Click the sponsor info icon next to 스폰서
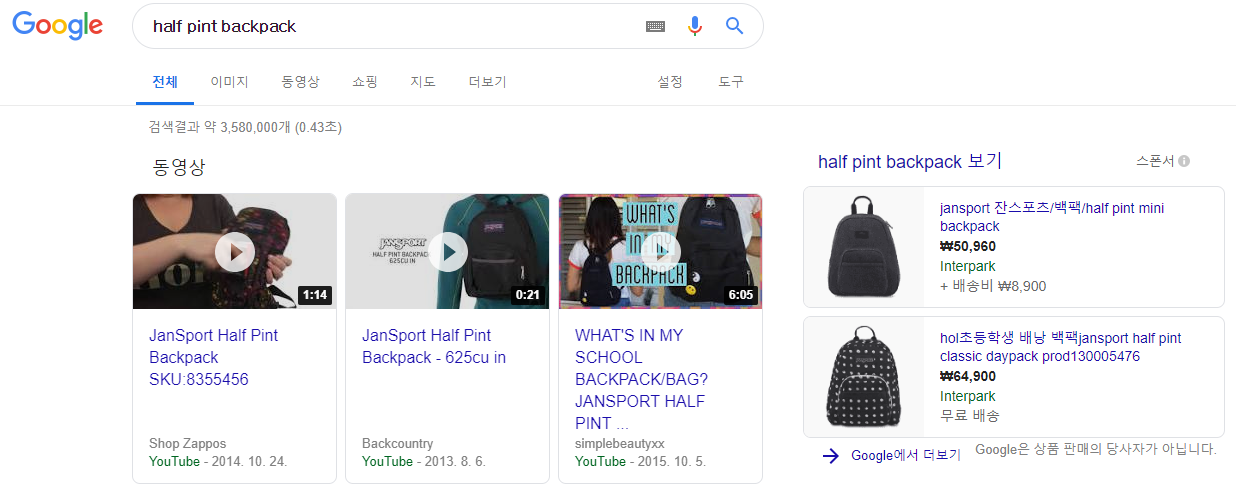 [1184, 161]
